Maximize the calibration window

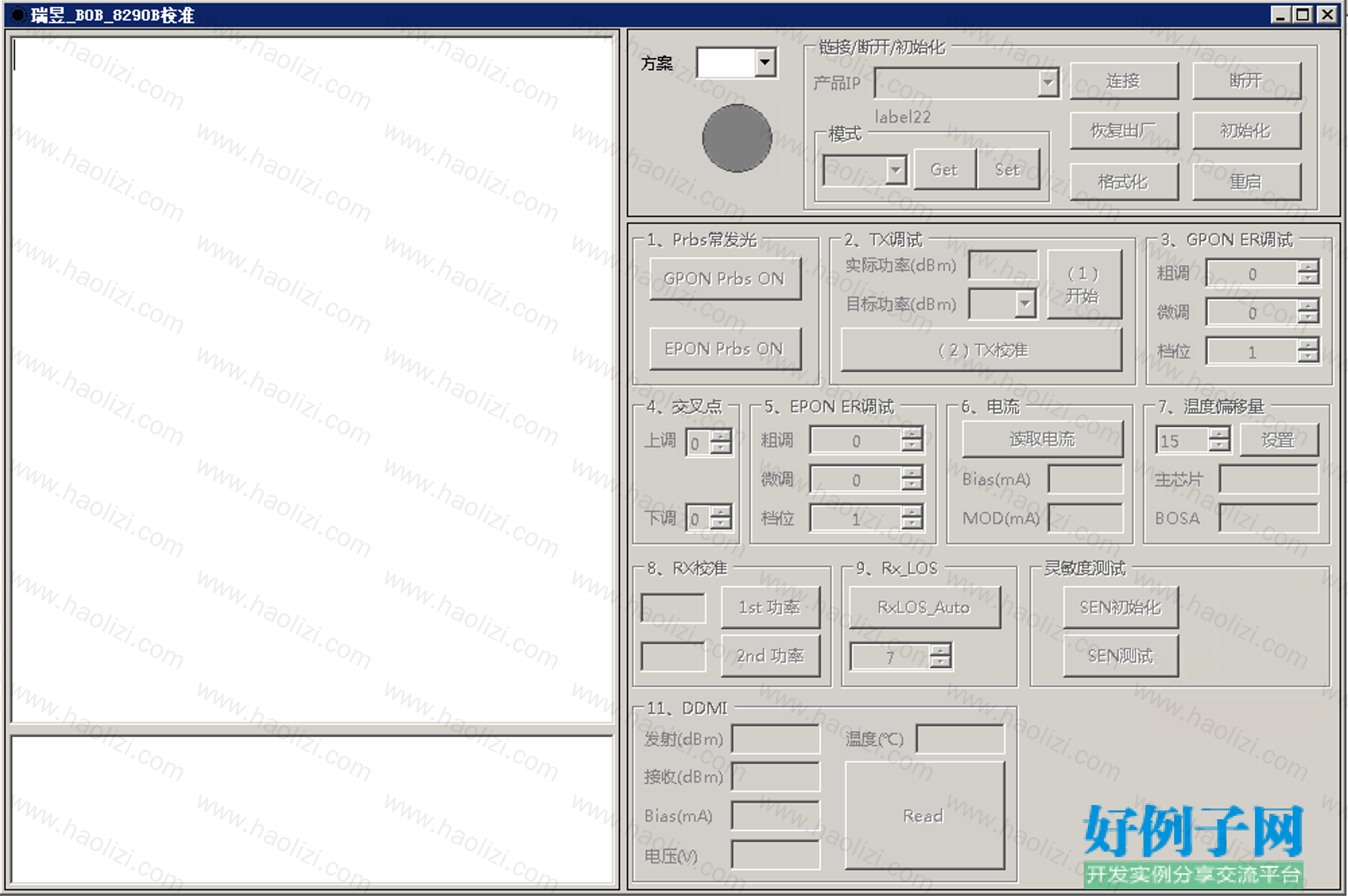[x=1303, y=14]
